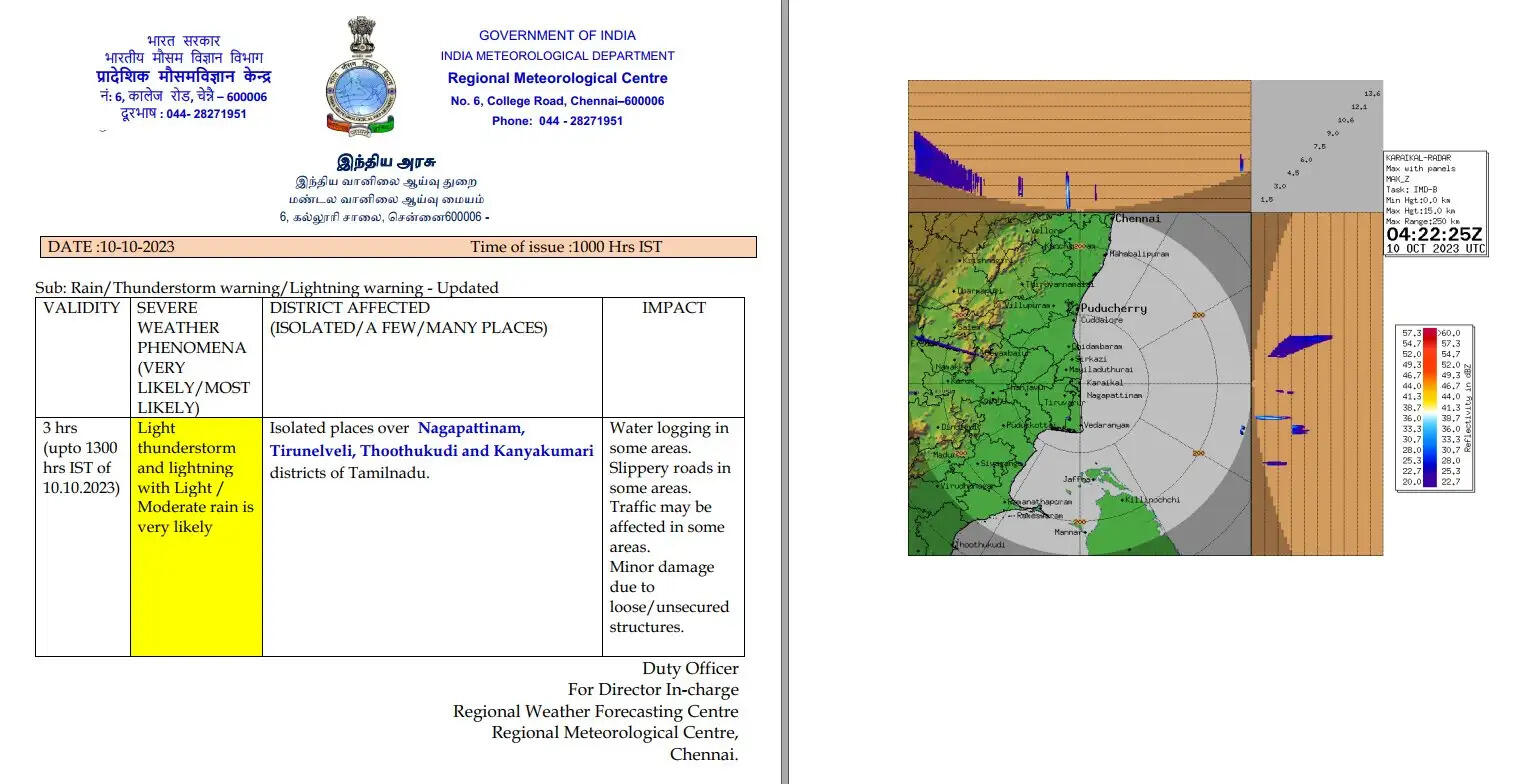
Task: Click the DATE :10-10-2023 text
Action: 111,247
